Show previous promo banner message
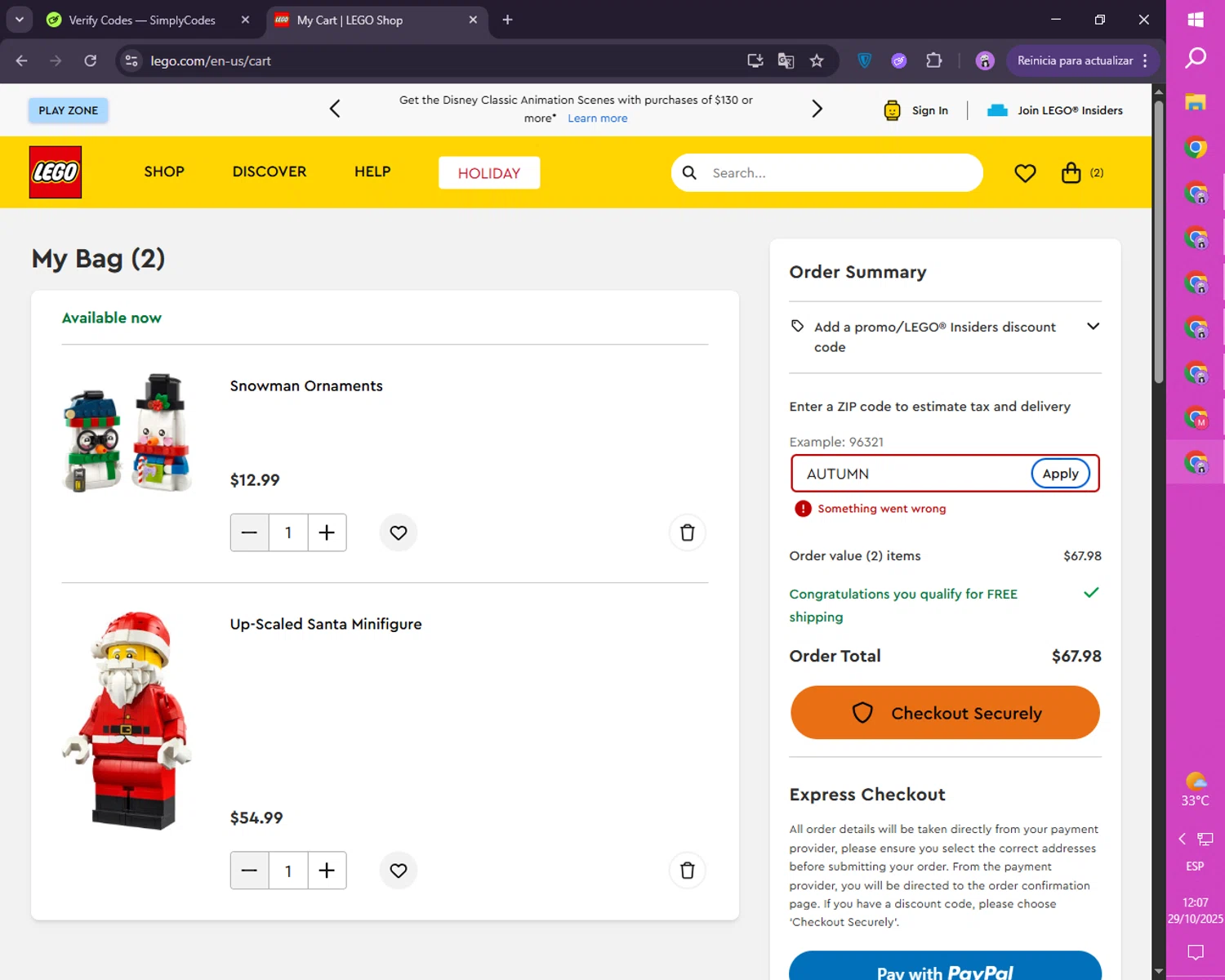The image size is (1225, 980). [335, 109]
